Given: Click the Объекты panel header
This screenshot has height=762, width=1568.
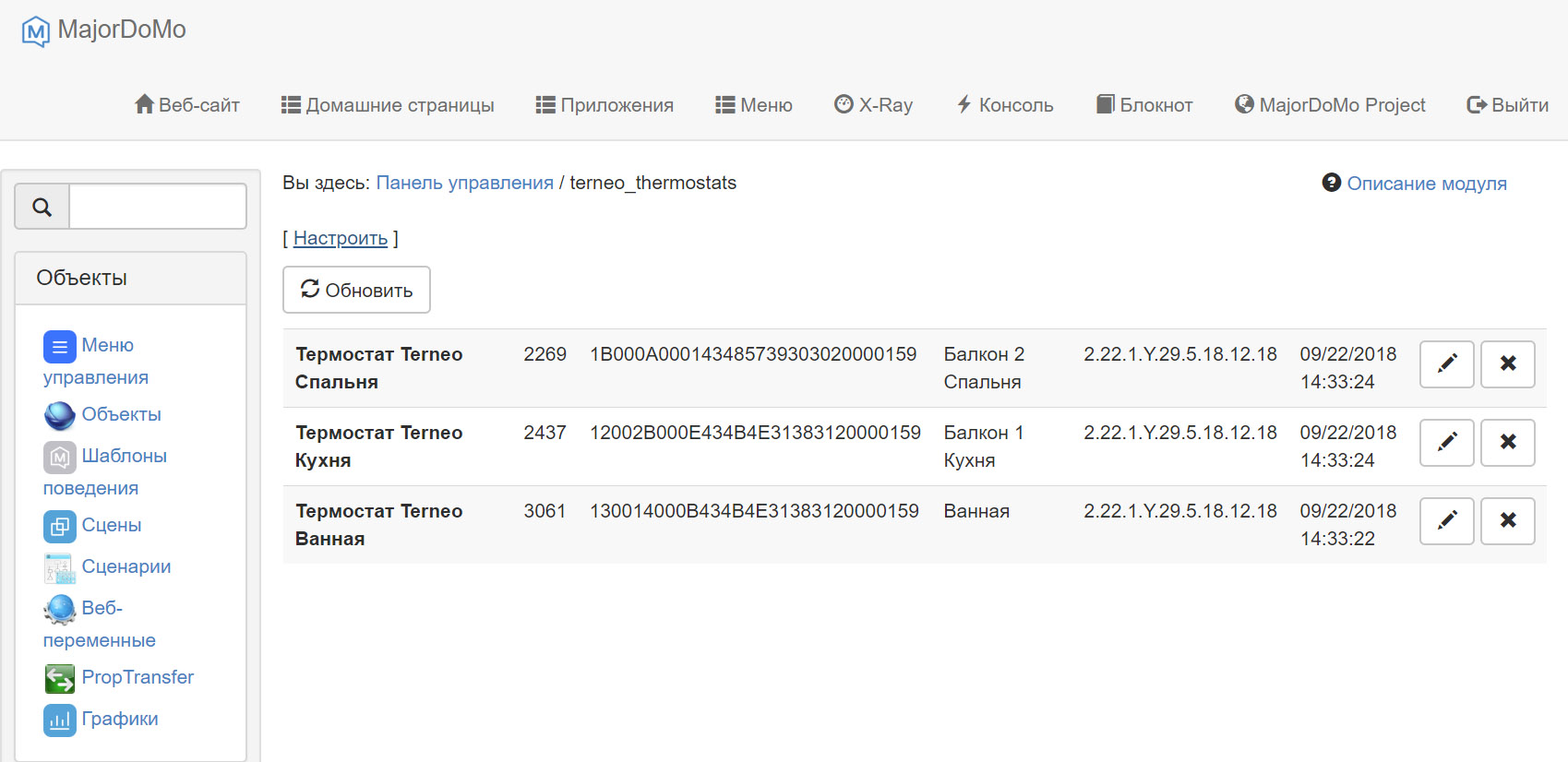Looking at the screenshot, I should [131, 278].
